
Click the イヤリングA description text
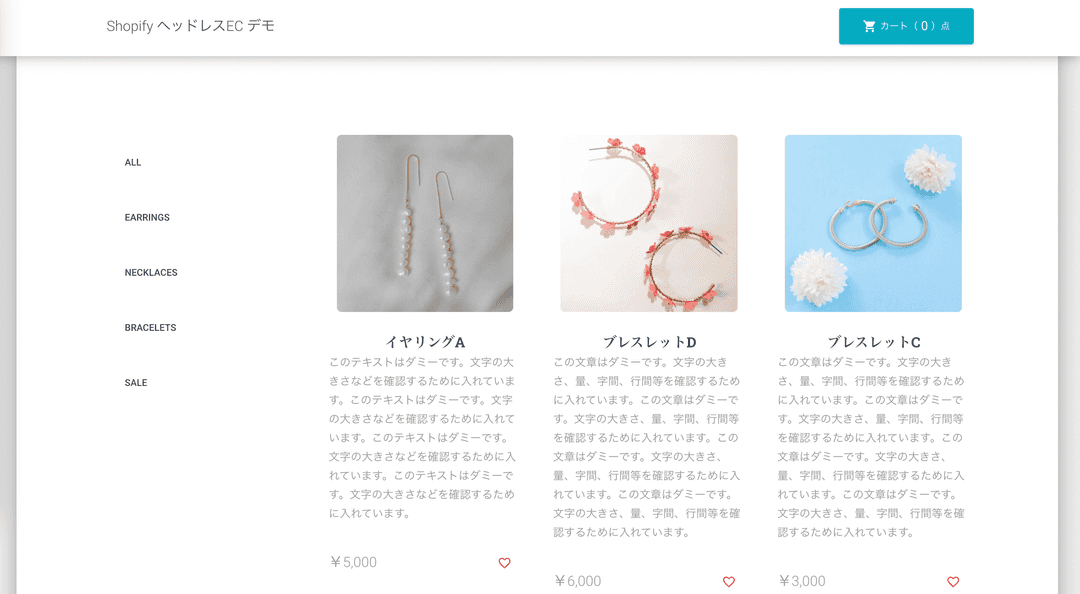(x=422, y=438)
